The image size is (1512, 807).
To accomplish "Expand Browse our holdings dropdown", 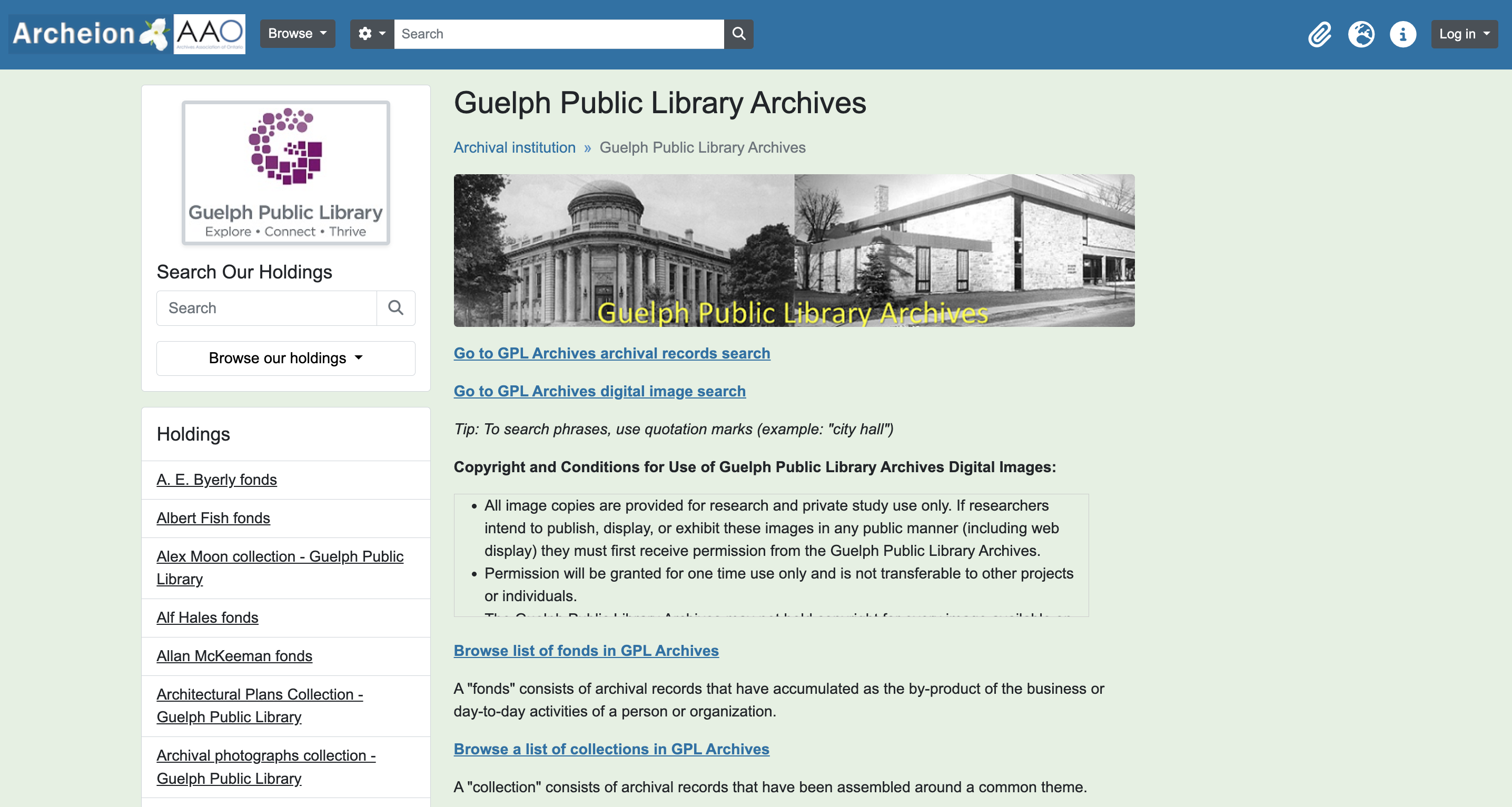I will (x=286, y=358).
